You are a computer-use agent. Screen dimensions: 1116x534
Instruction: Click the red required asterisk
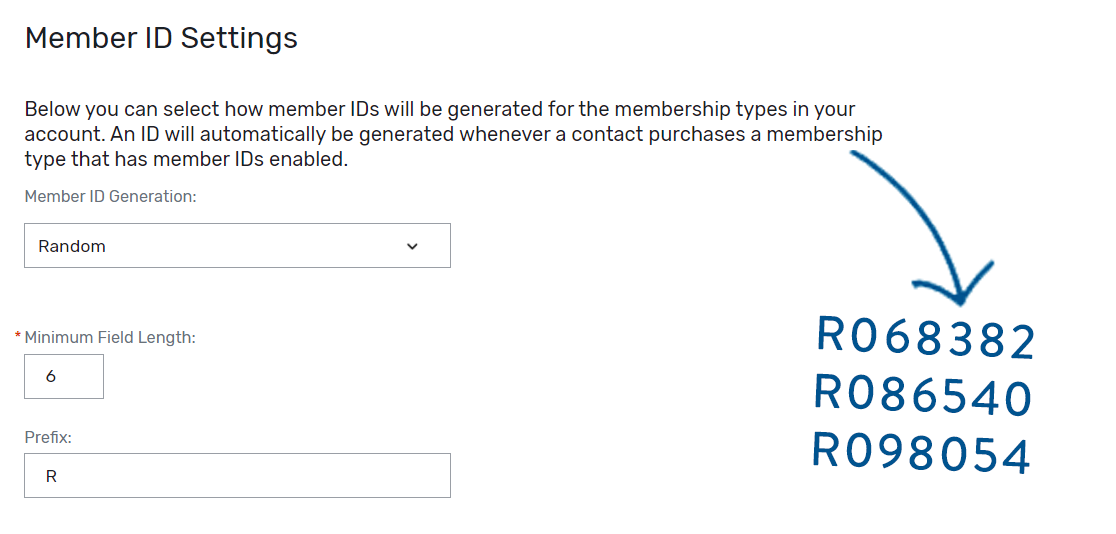coord(18,337)
